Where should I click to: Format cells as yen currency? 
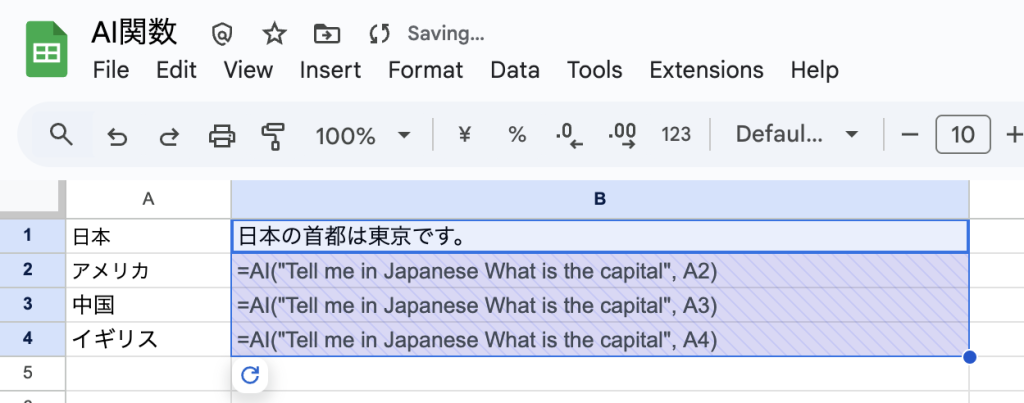click(464, 134)
